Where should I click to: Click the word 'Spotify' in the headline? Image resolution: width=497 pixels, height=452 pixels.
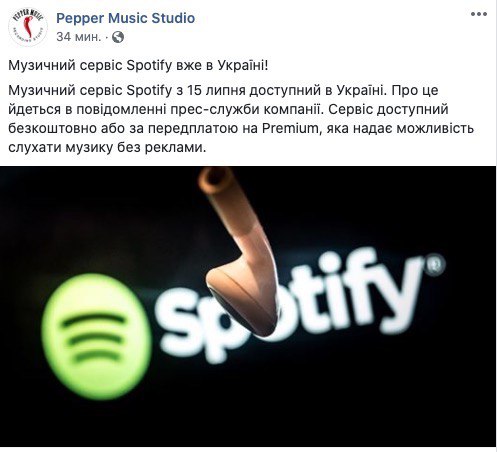pos(149,66)
